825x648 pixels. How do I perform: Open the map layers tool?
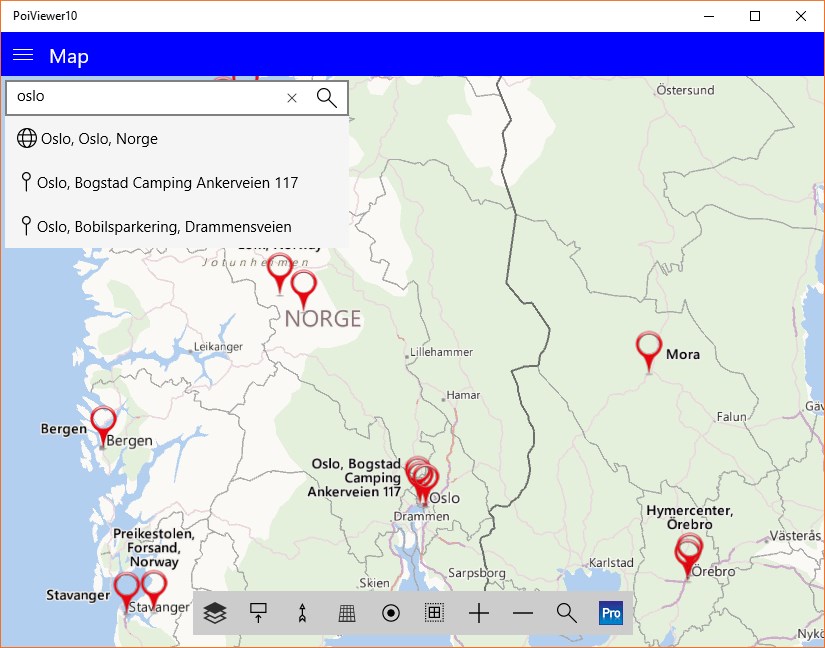(215, 613)
